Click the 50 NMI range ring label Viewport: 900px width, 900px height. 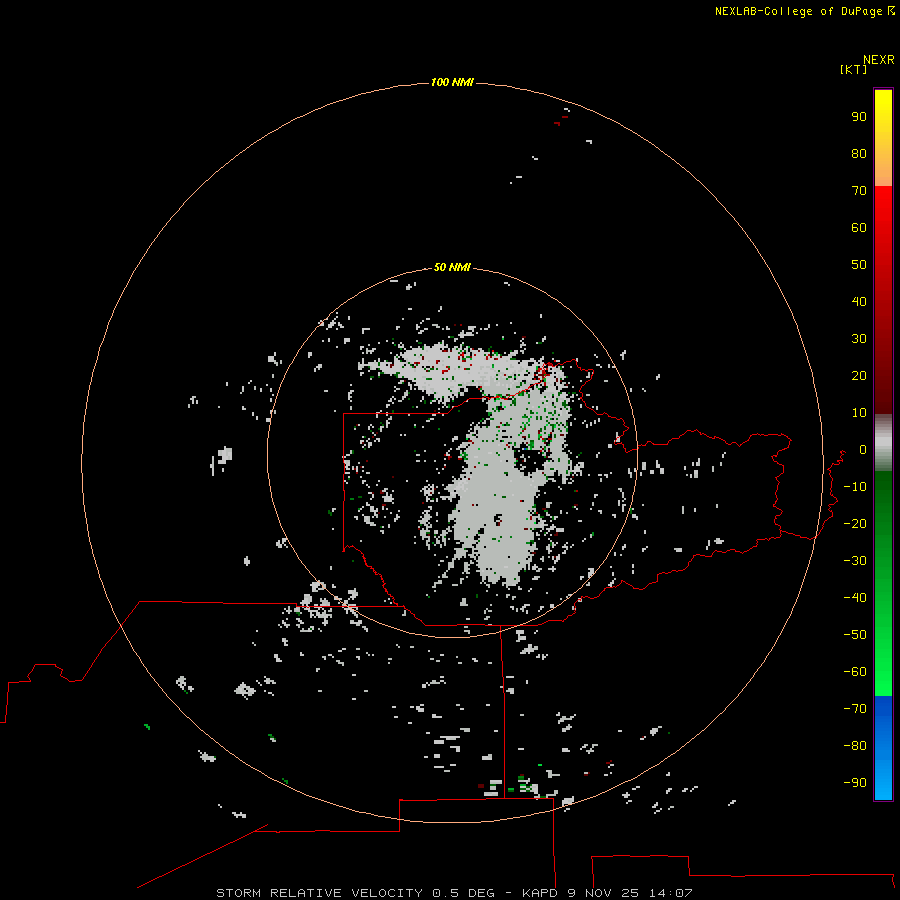tap(452, 267)
